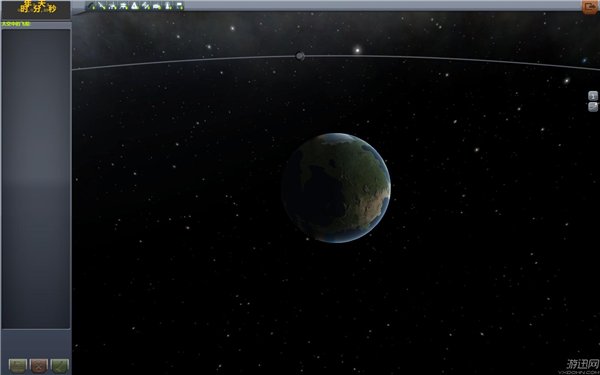Click the last filter icon in toolbar

[x=179, y=6]
